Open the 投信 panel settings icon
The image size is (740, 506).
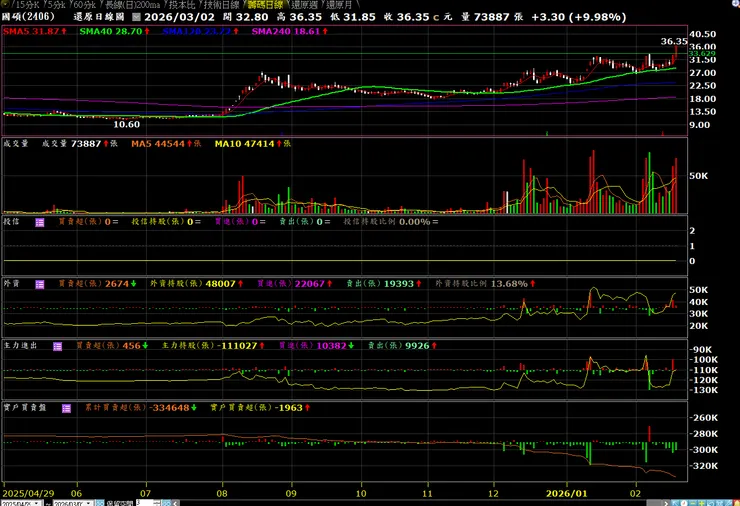[x=40, y=222]
